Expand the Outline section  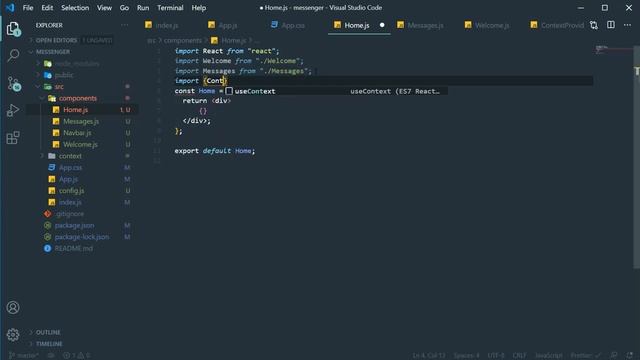coord(48,332)
